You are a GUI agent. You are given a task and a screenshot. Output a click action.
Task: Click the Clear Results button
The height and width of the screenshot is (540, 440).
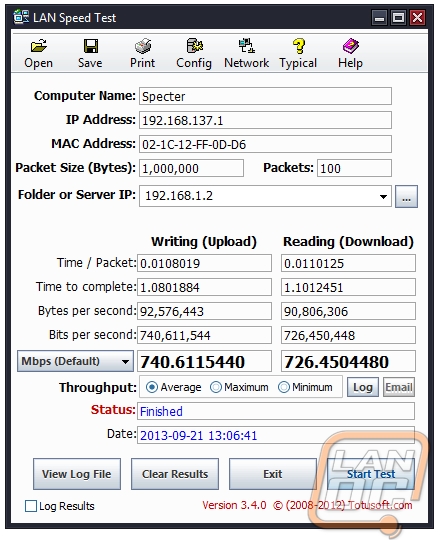pos(175,474)
